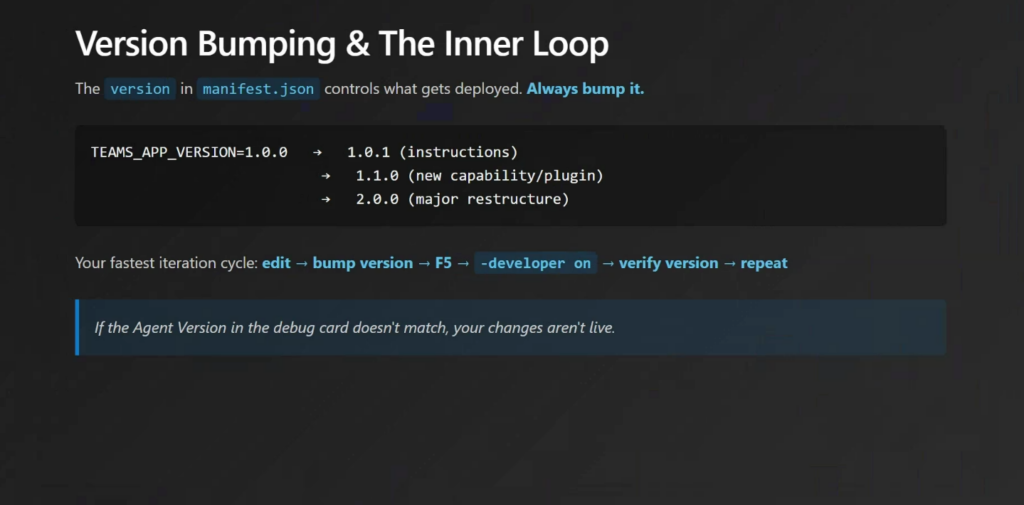
Task: Click the 'Always bump it.' highlighted text
Action: pos(585,89)
